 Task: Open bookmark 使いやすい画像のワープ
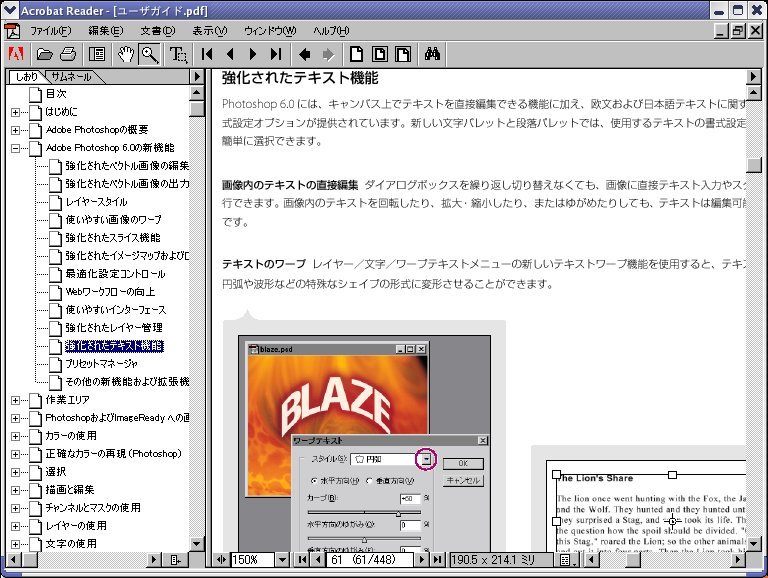pos(114,220)
